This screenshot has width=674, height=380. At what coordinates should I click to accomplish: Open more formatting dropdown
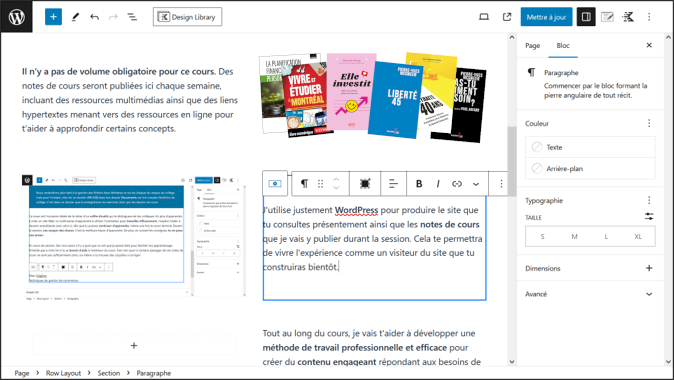pyautogui.click(x=476, y=184)
